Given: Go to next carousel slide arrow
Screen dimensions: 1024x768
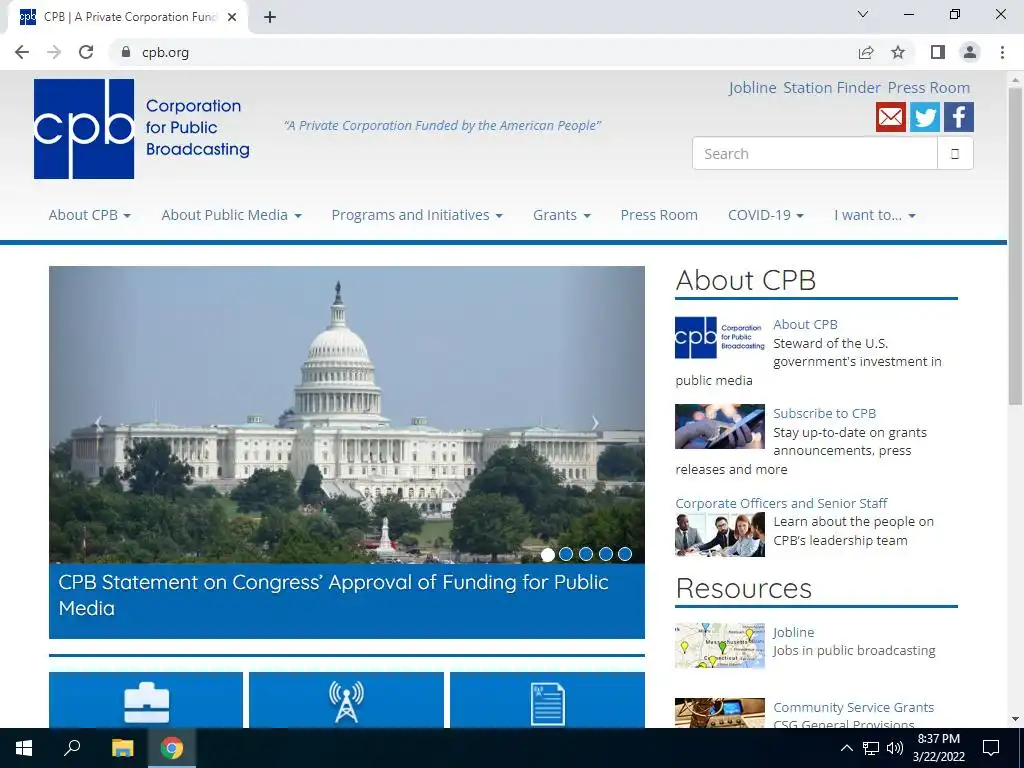Looking at the screenshot, I should tap(595, 423).
